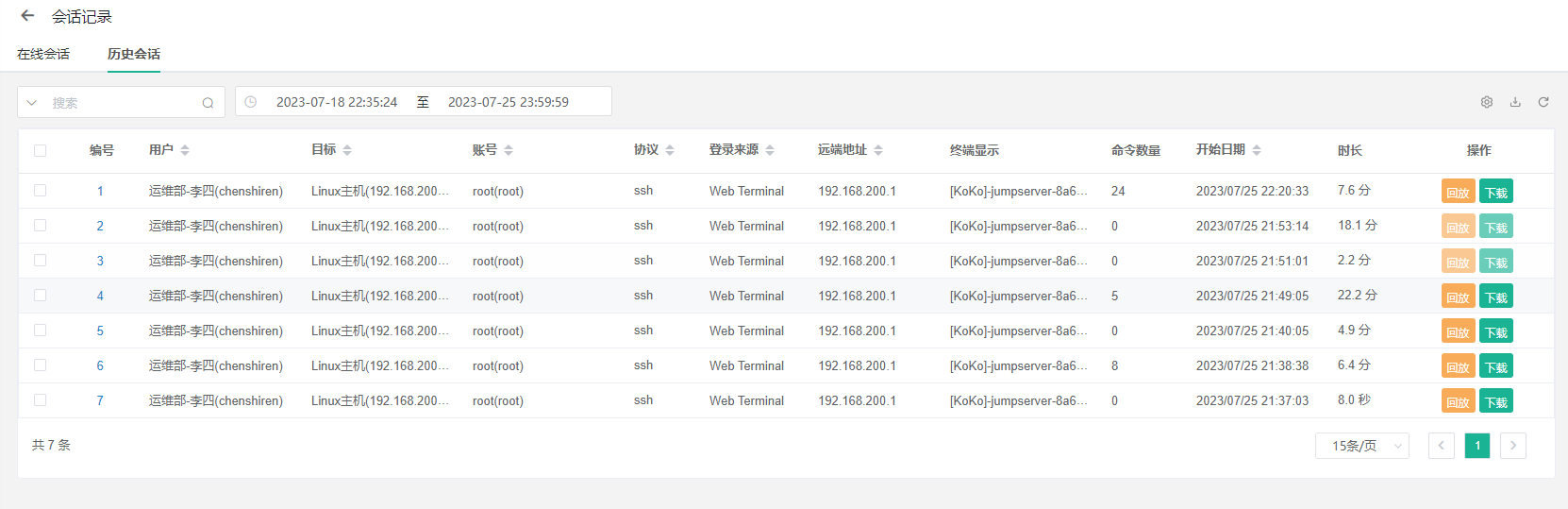Open session number 5 link
Viewport: 1568px width, 509px height.
point(100,331)
